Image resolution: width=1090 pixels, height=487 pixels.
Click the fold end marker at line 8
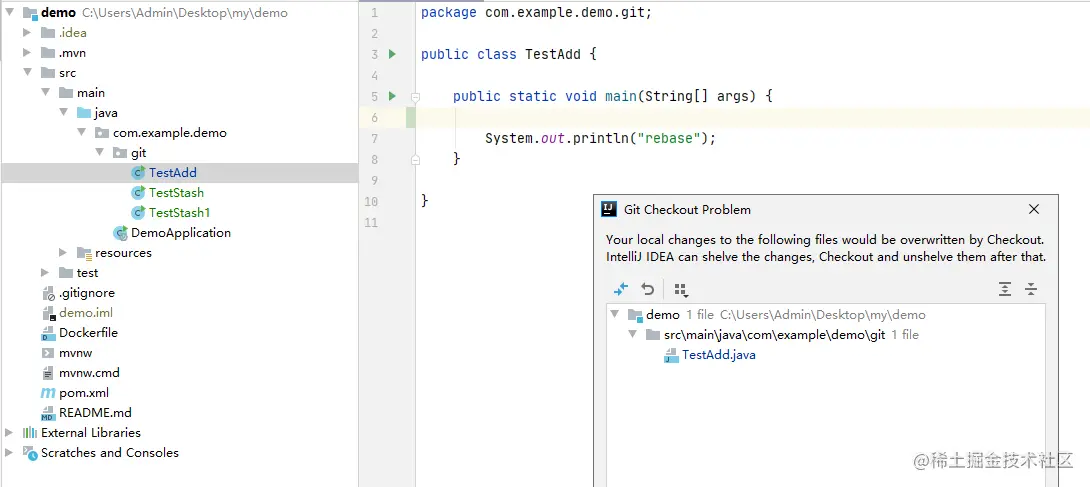coord(415,159)
